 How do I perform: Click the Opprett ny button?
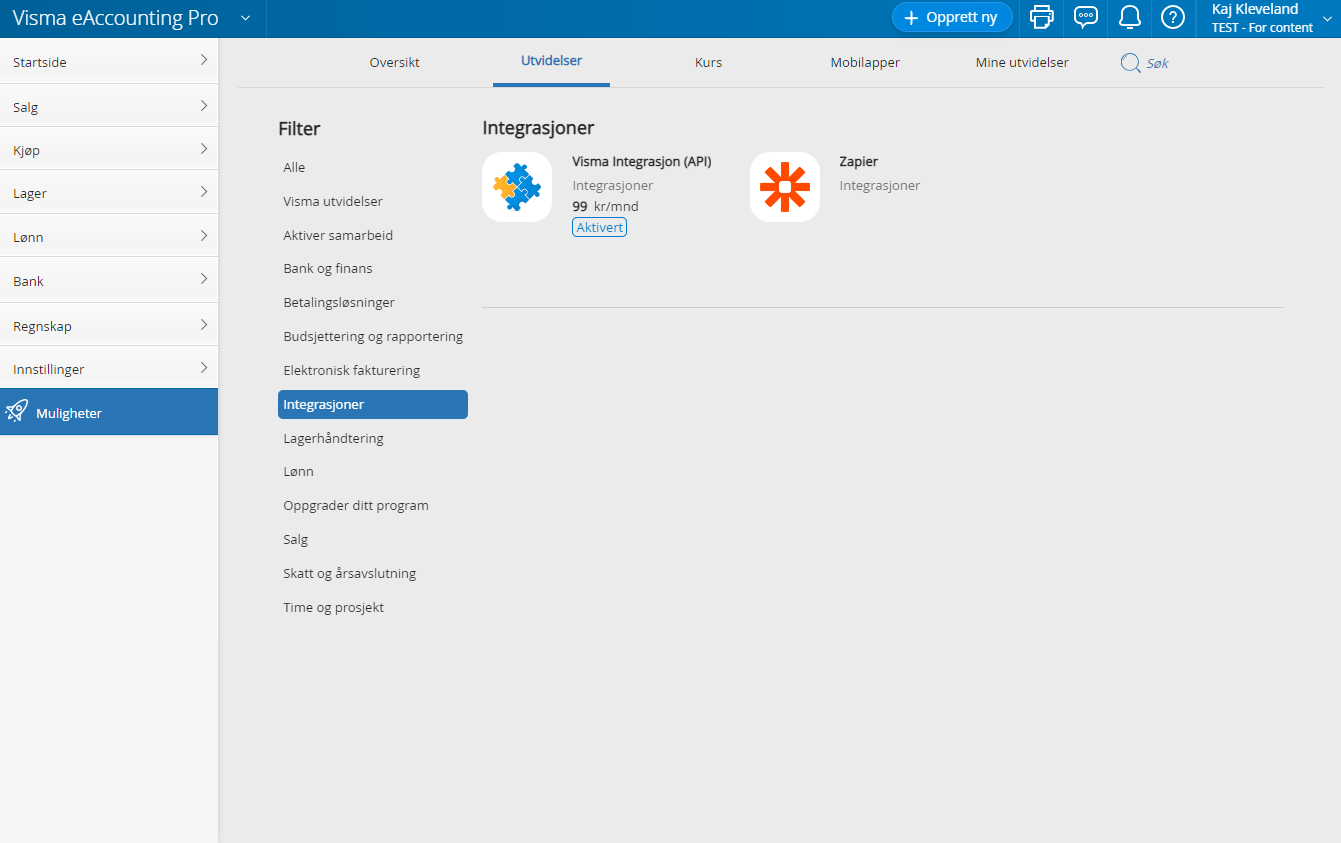951,17
